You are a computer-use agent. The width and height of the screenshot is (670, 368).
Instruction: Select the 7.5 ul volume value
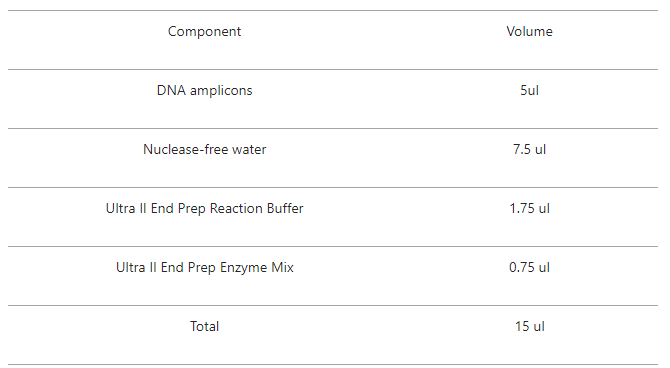[529, 149]
